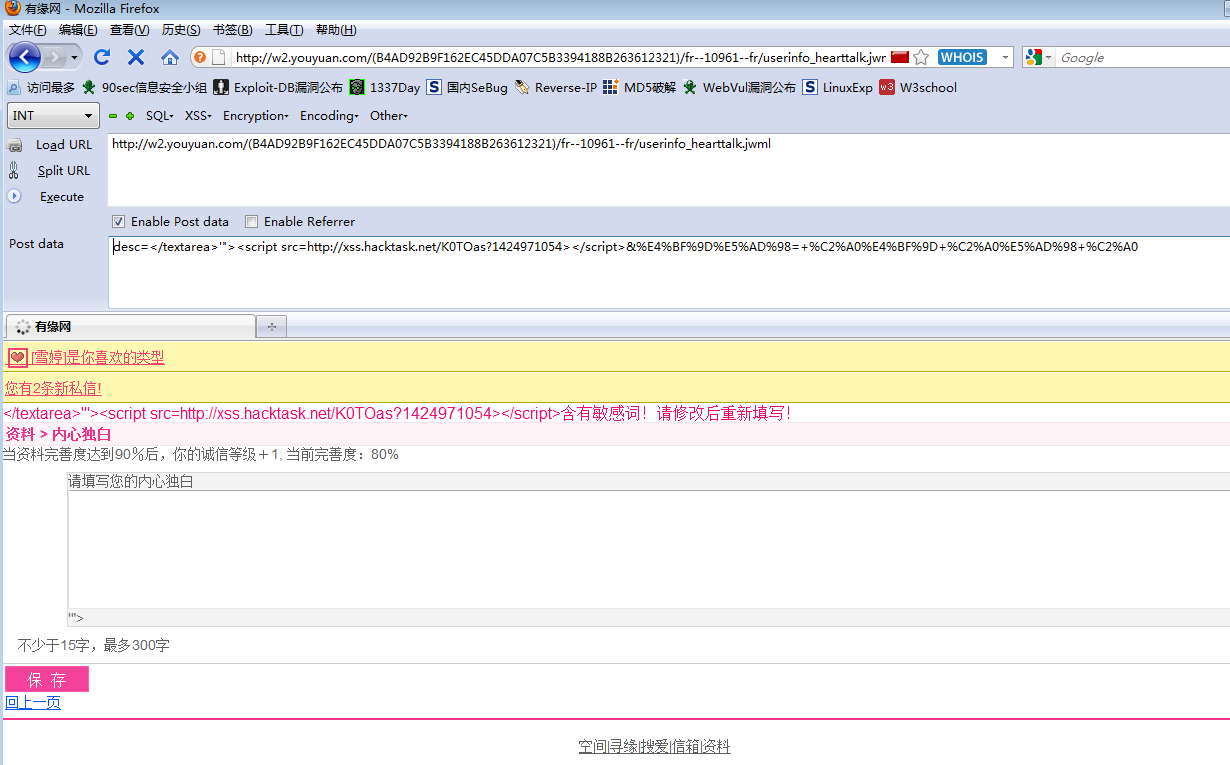Click the pink 保存 button
Viewport: 1230px width, 765px height.
47,679
